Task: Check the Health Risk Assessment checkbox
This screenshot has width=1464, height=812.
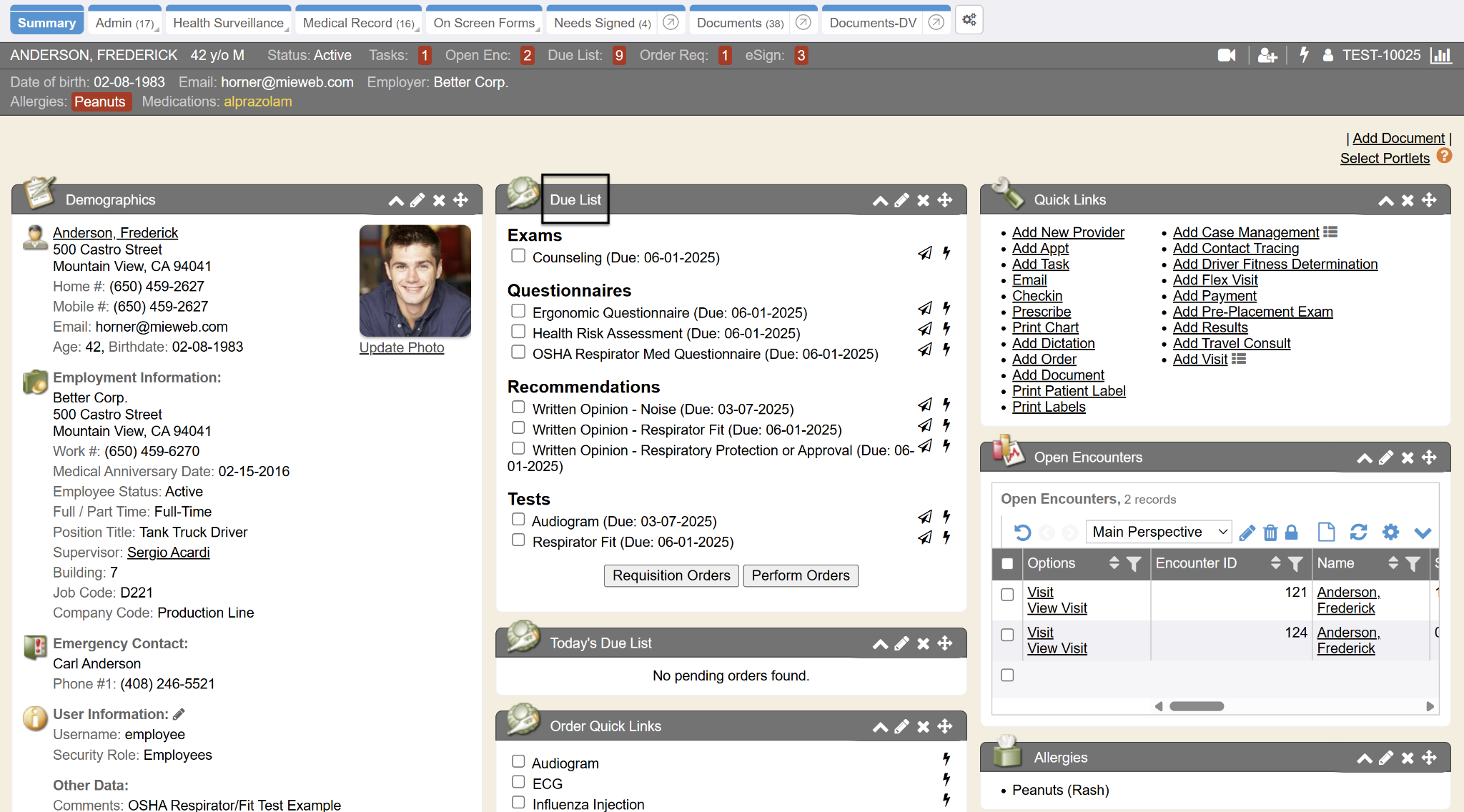Action: point(518,332)
